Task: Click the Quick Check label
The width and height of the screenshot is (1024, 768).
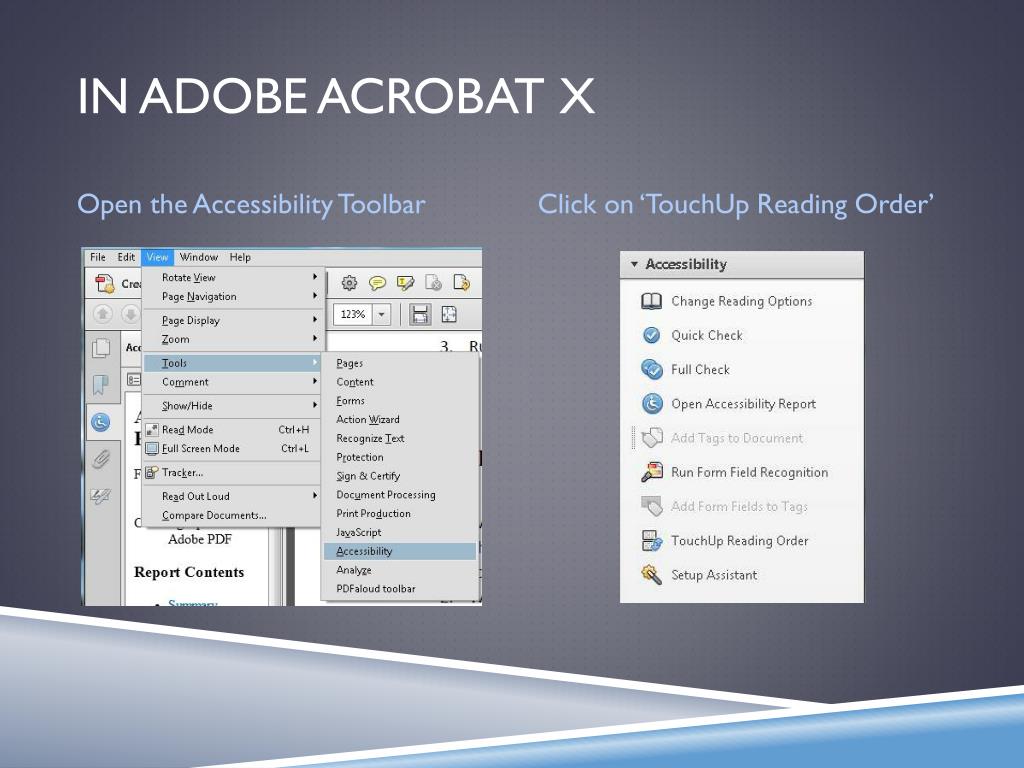Action: (707, 335)
